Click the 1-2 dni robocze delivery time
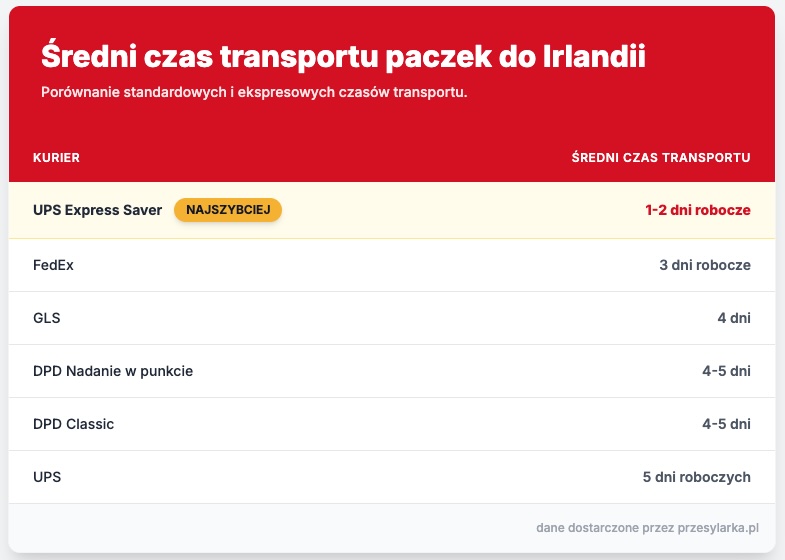Image resolution: width=785 pixels, height=560 pixels. pos(697,210)
